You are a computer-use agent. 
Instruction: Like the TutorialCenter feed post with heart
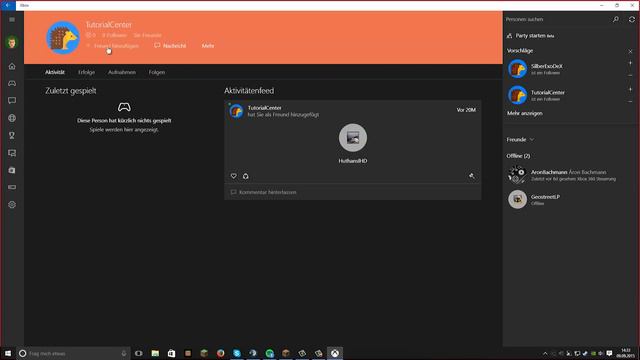(233, 176)
